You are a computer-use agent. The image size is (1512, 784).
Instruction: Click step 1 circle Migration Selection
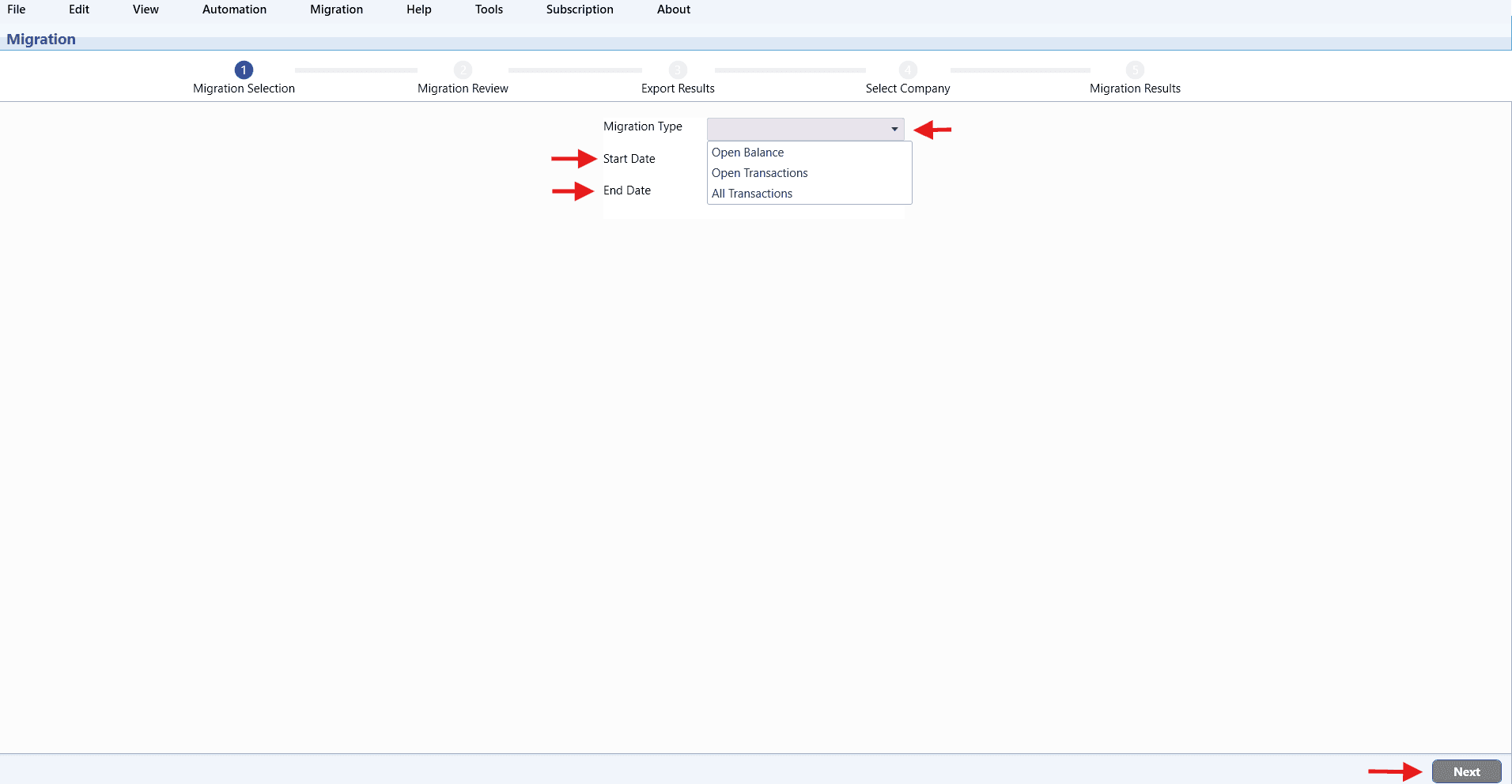tap(244, 70)
